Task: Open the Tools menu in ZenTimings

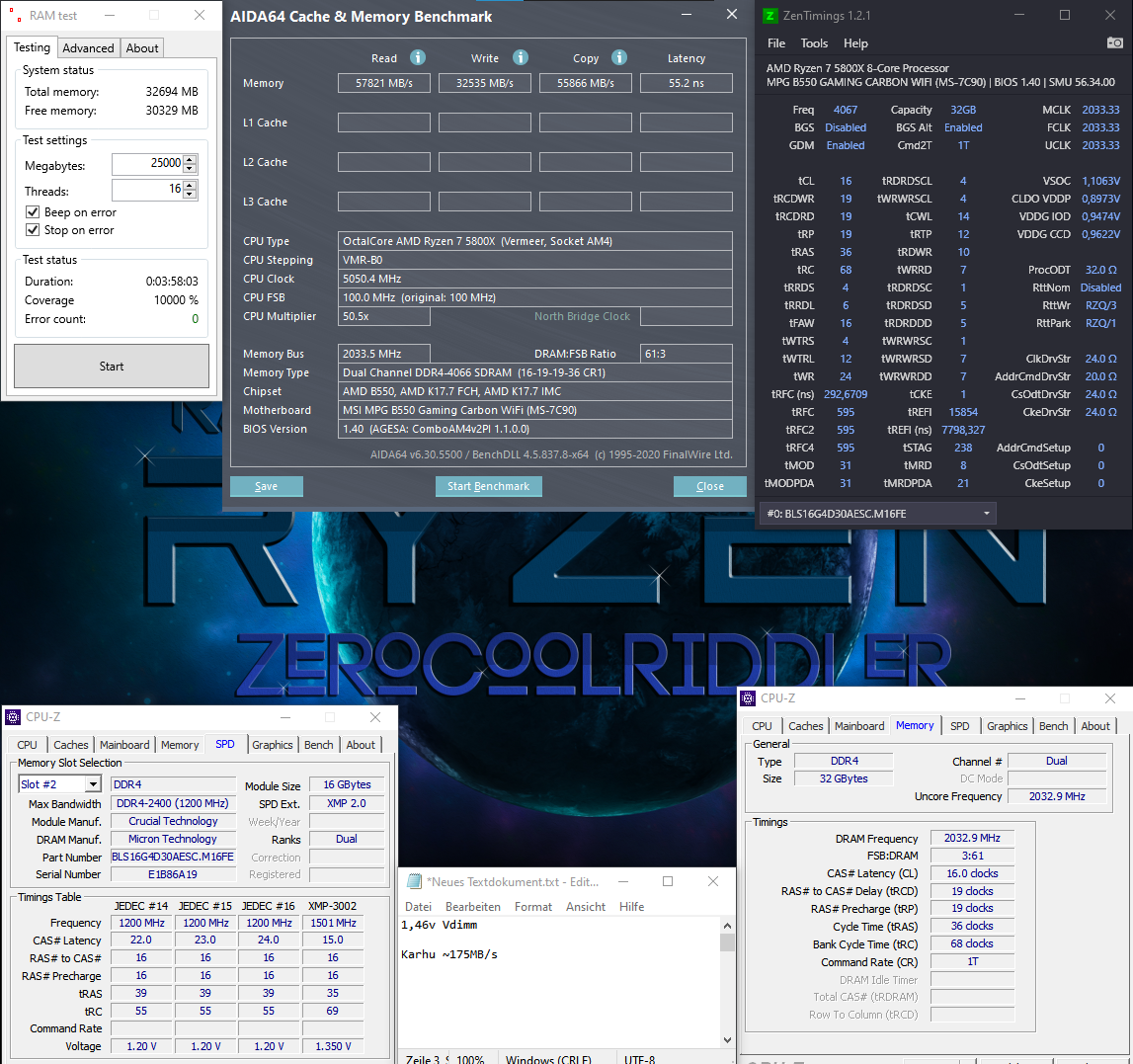Action: click(814, 42)
